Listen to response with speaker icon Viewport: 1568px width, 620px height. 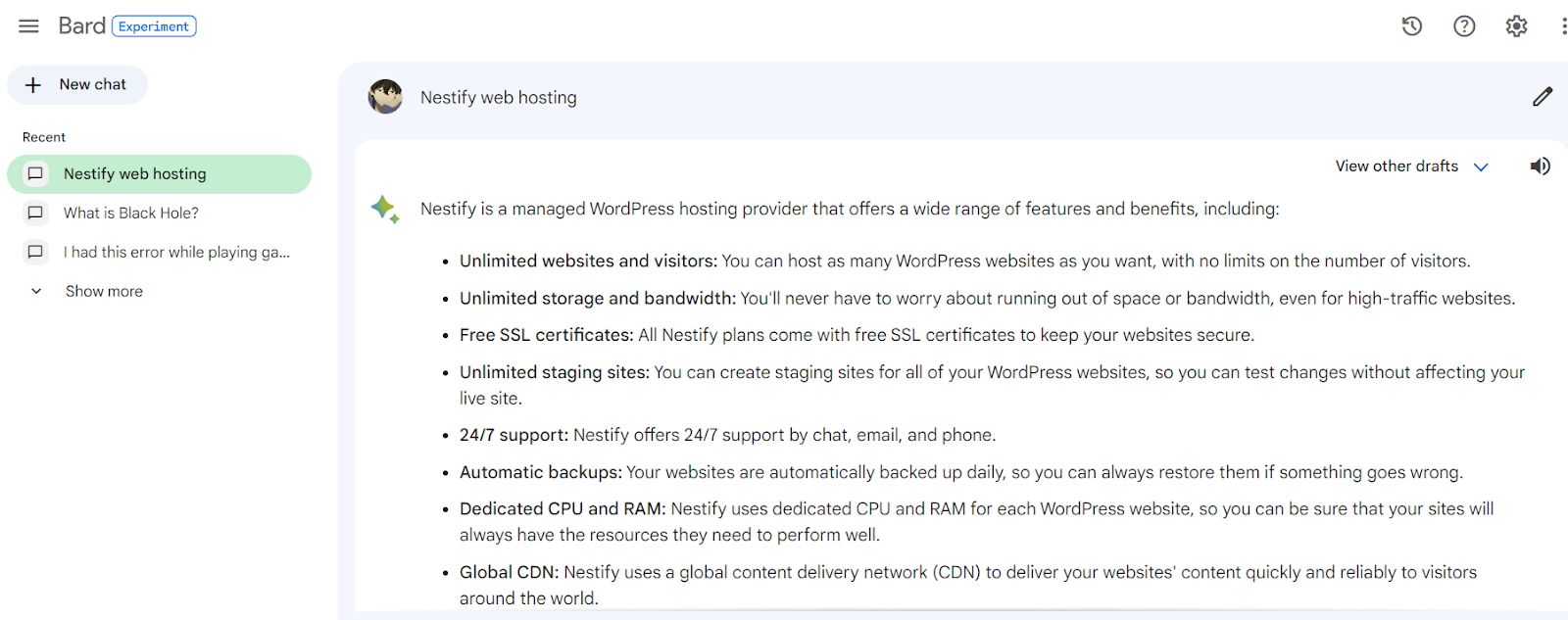(x=1541, y=167)
